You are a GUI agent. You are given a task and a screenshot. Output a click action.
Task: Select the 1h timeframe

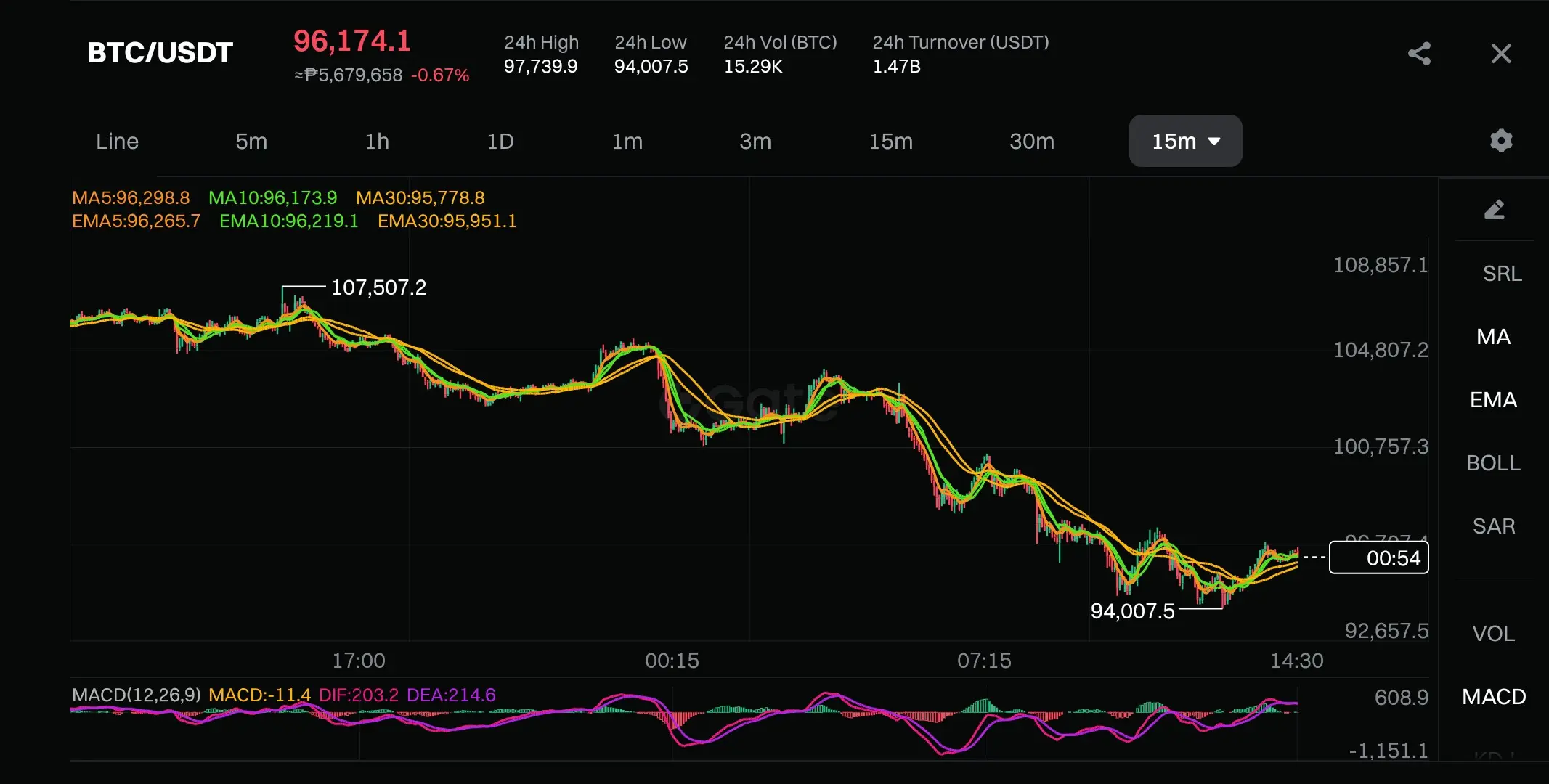coord(377,141)
